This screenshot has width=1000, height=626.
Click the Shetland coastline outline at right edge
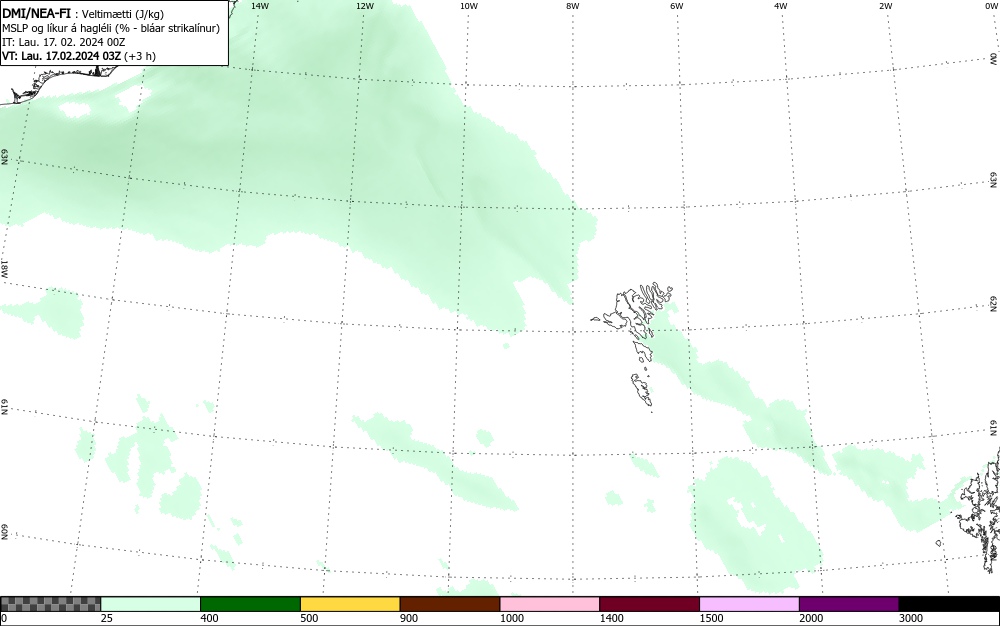[x=979, y=510]
